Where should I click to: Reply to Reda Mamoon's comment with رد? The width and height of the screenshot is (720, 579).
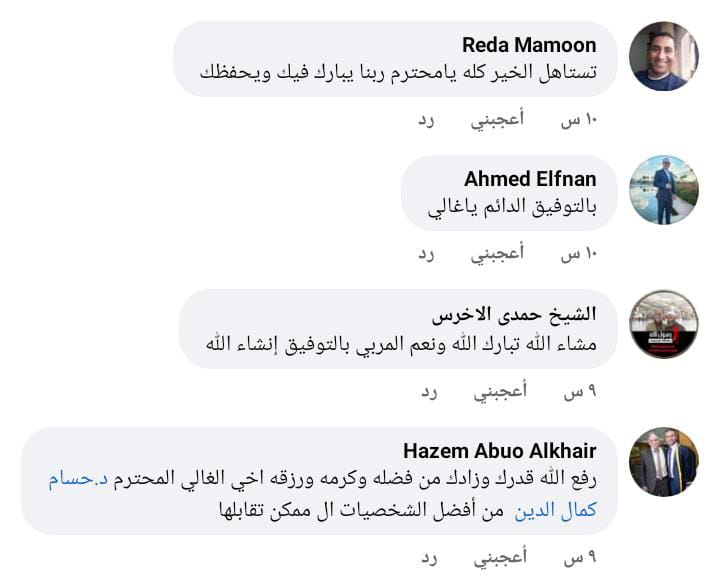(x=427, y=120)
